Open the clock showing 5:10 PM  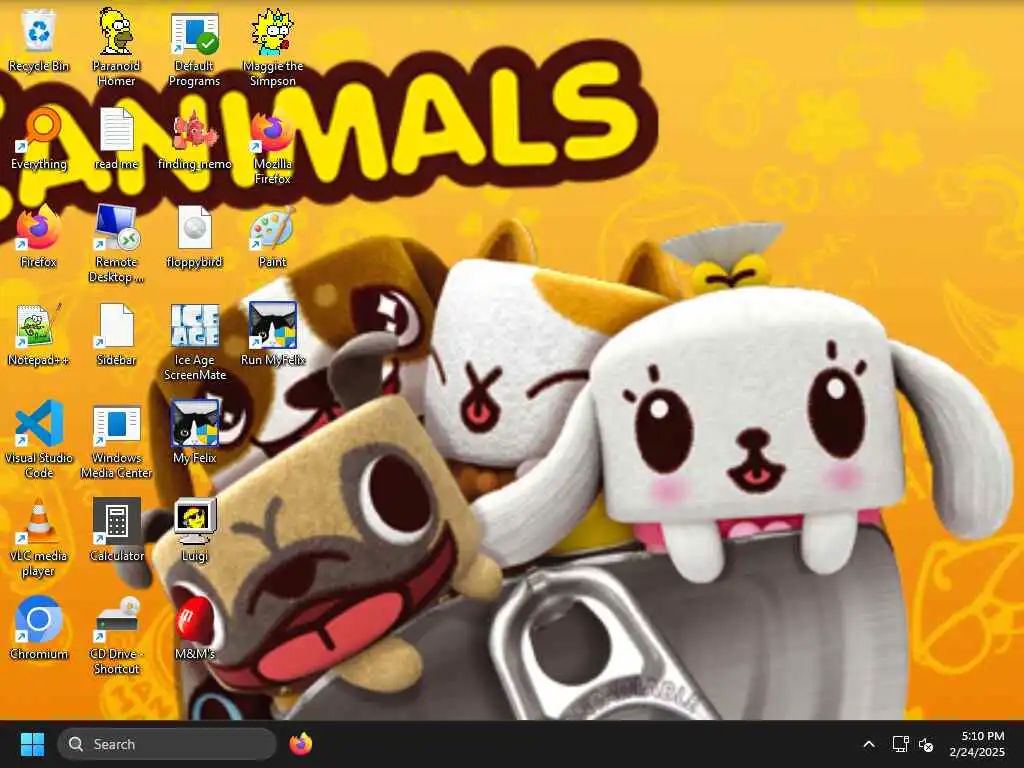click(977, 744)
